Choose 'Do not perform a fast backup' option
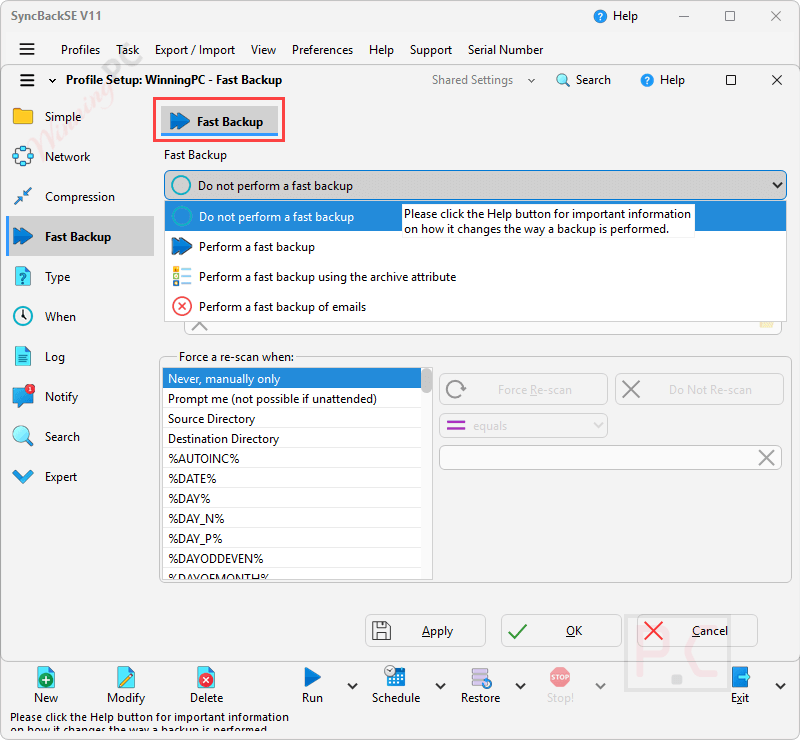Viewport: 800px width, 740px height. point(474,216)
